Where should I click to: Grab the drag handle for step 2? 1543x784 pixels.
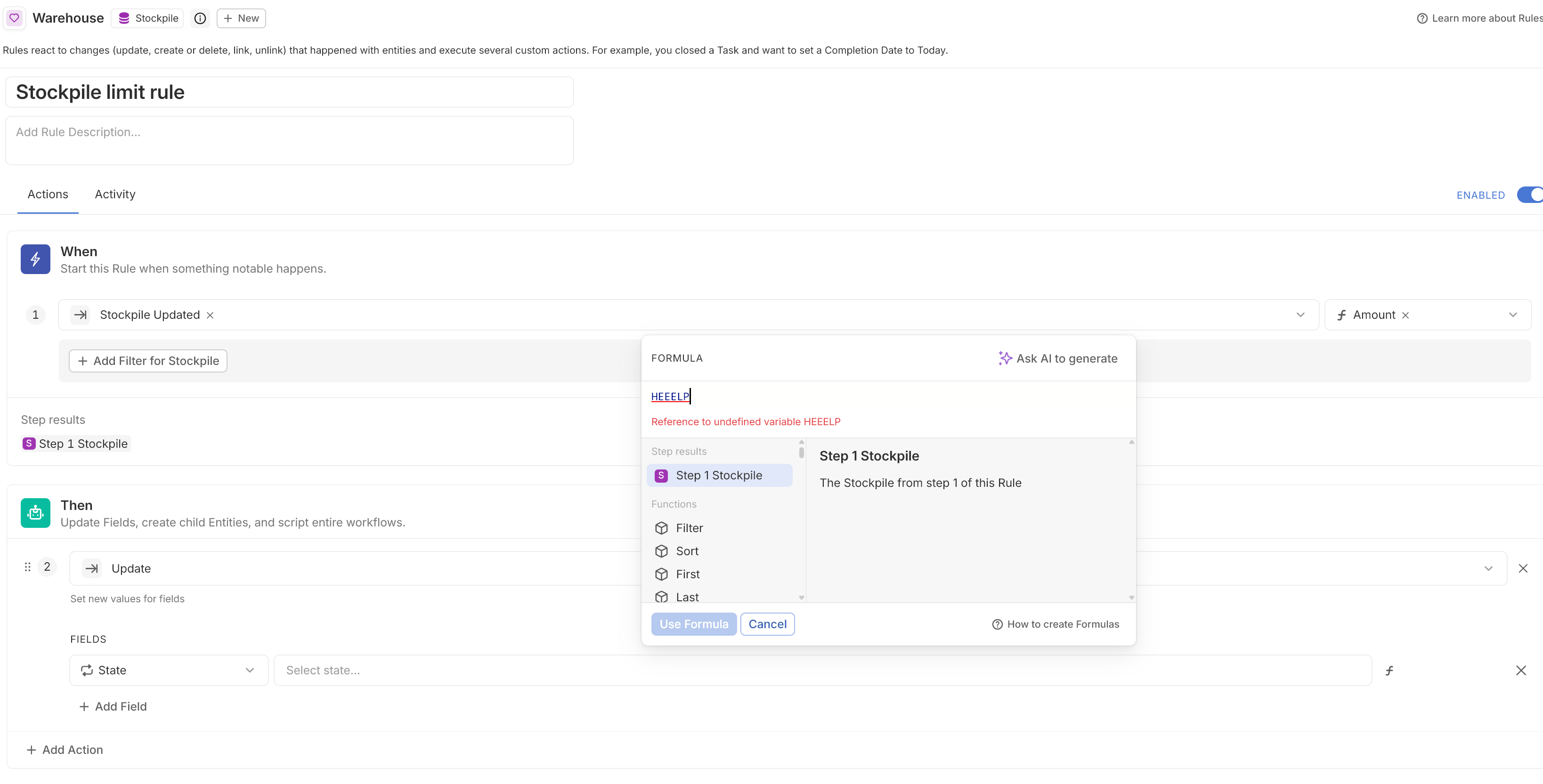pos(27,566)
